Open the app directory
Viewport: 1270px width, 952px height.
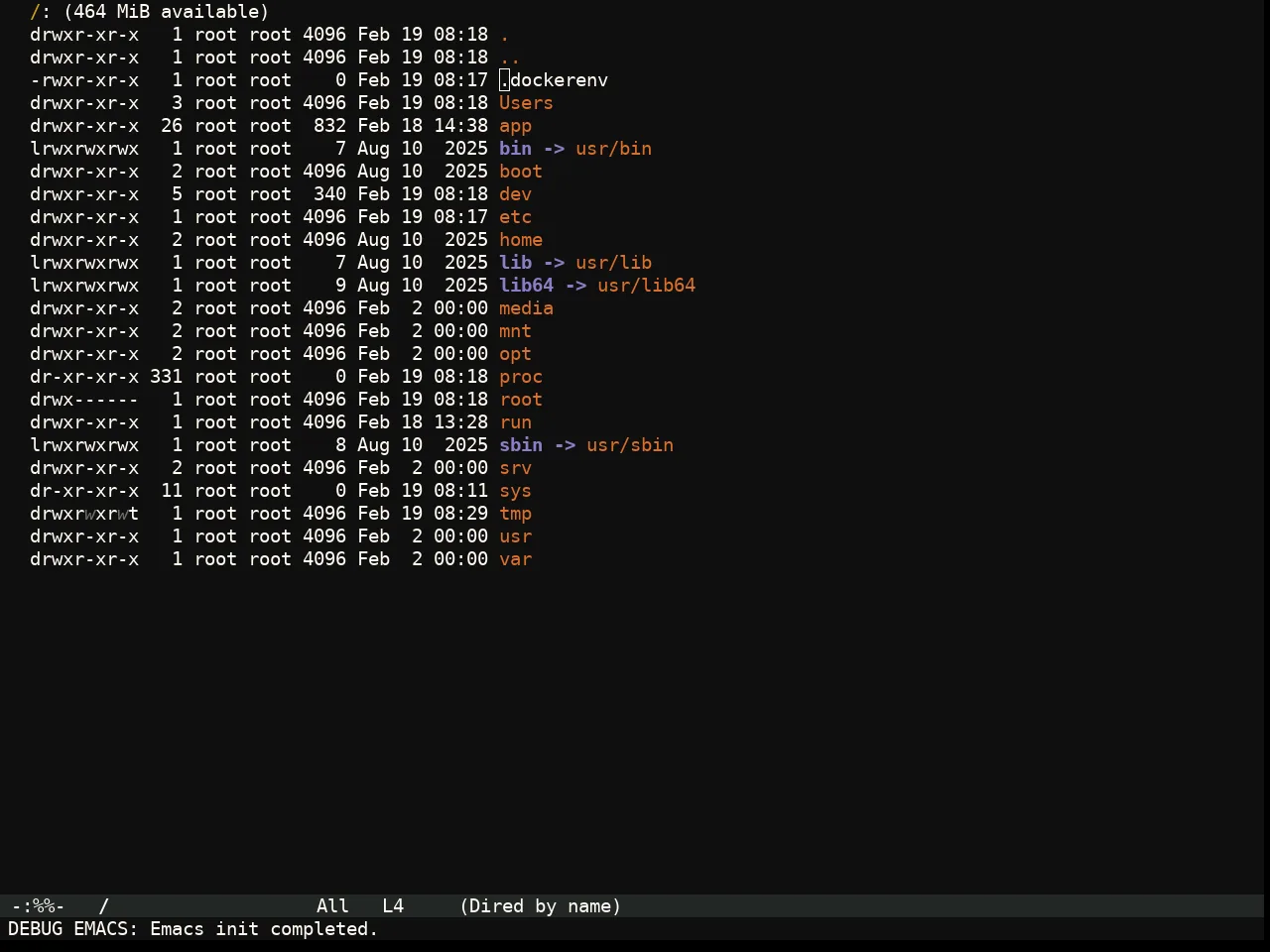pos(515,126)
